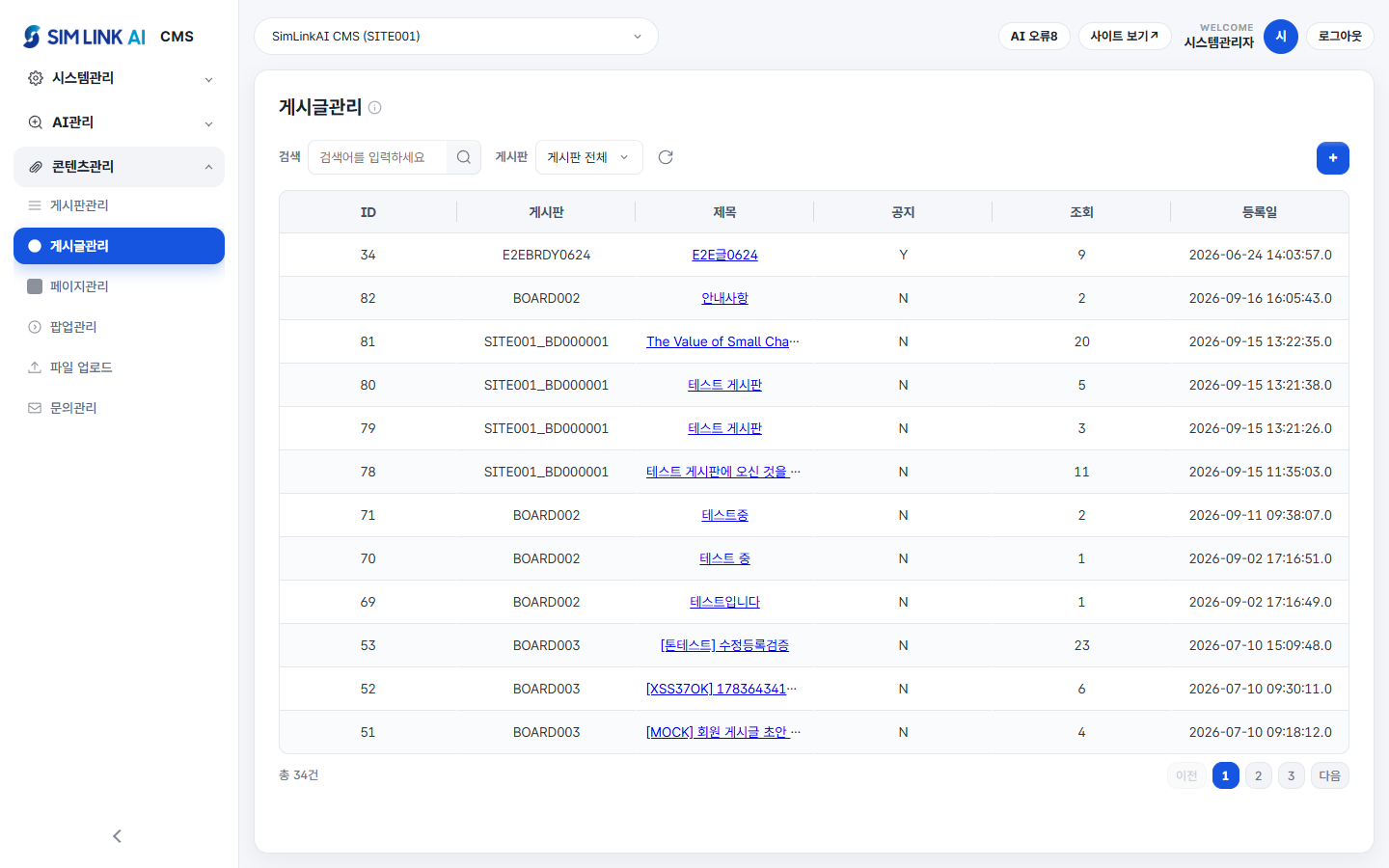Click the current page 1 button
This screenshot has height=868, width=1389.
(1226, 775)
